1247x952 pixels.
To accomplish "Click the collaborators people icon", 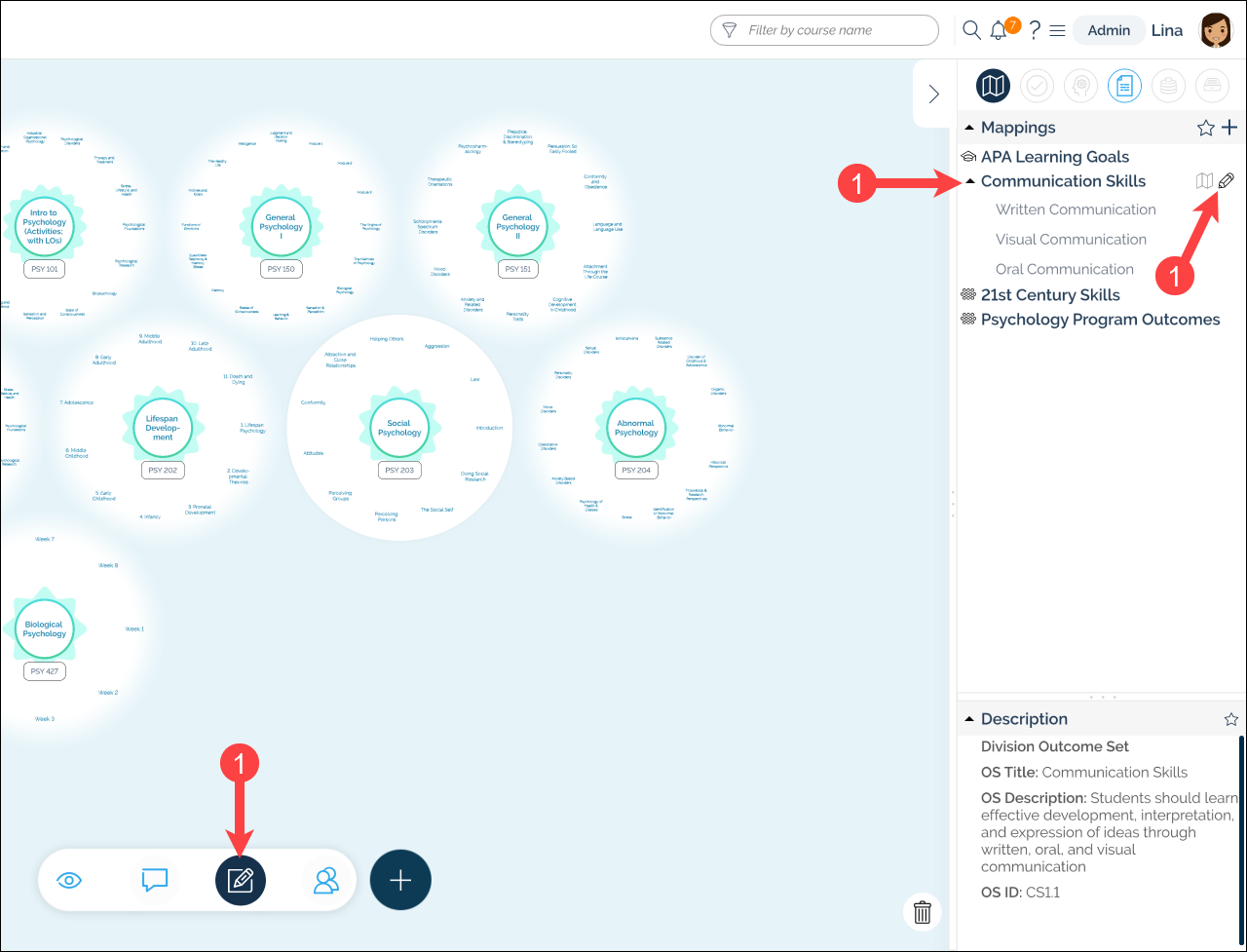I will (325, 880).
